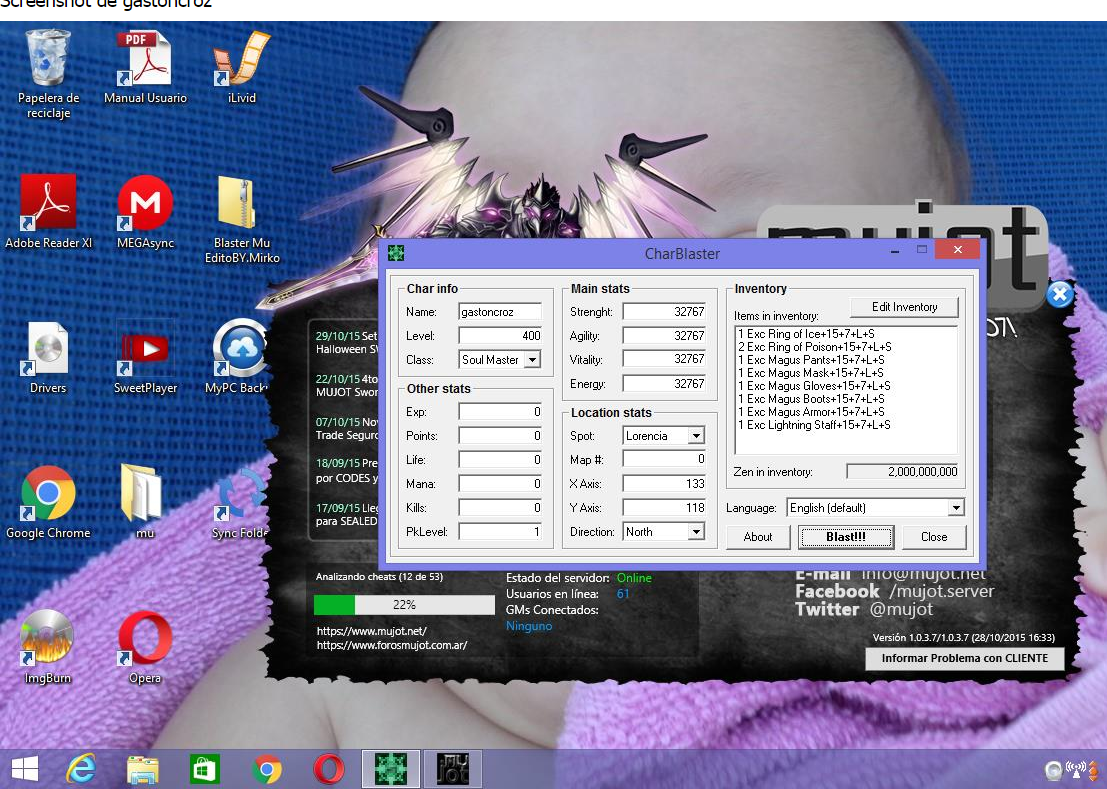Open Opera from the taskbar
This screenshot has width=1107, height=789.
(329, 769)
